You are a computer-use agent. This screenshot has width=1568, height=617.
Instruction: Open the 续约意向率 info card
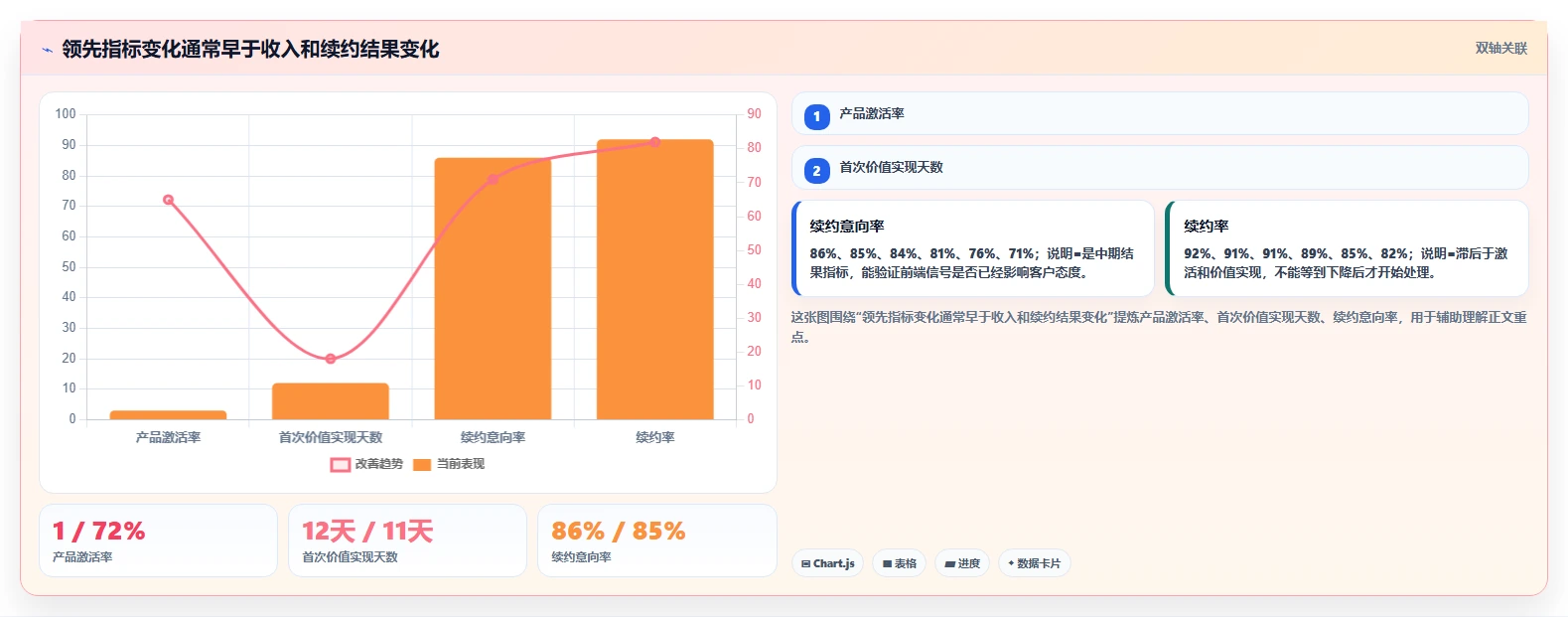pyautogui.click(x=973, y=248)
